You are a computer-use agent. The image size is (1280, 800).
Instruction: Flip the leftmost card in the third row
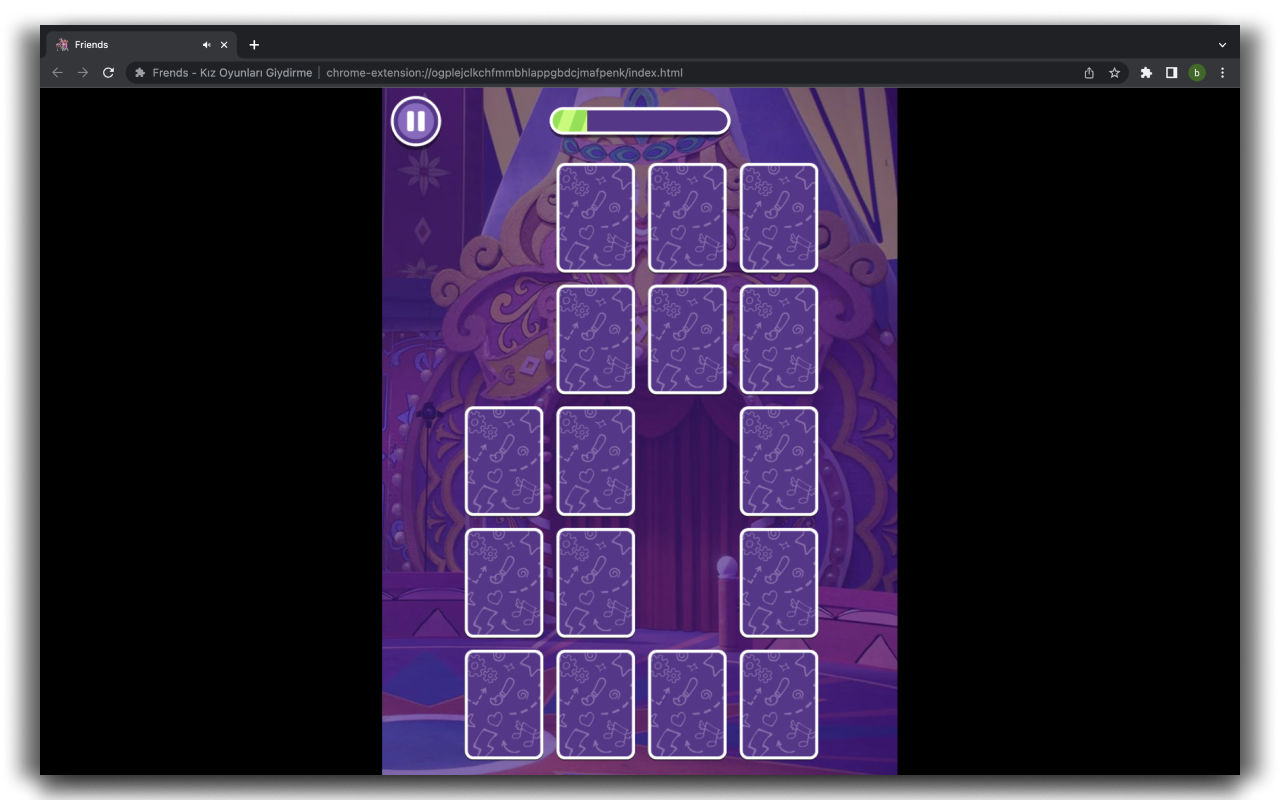coord(504,461)
